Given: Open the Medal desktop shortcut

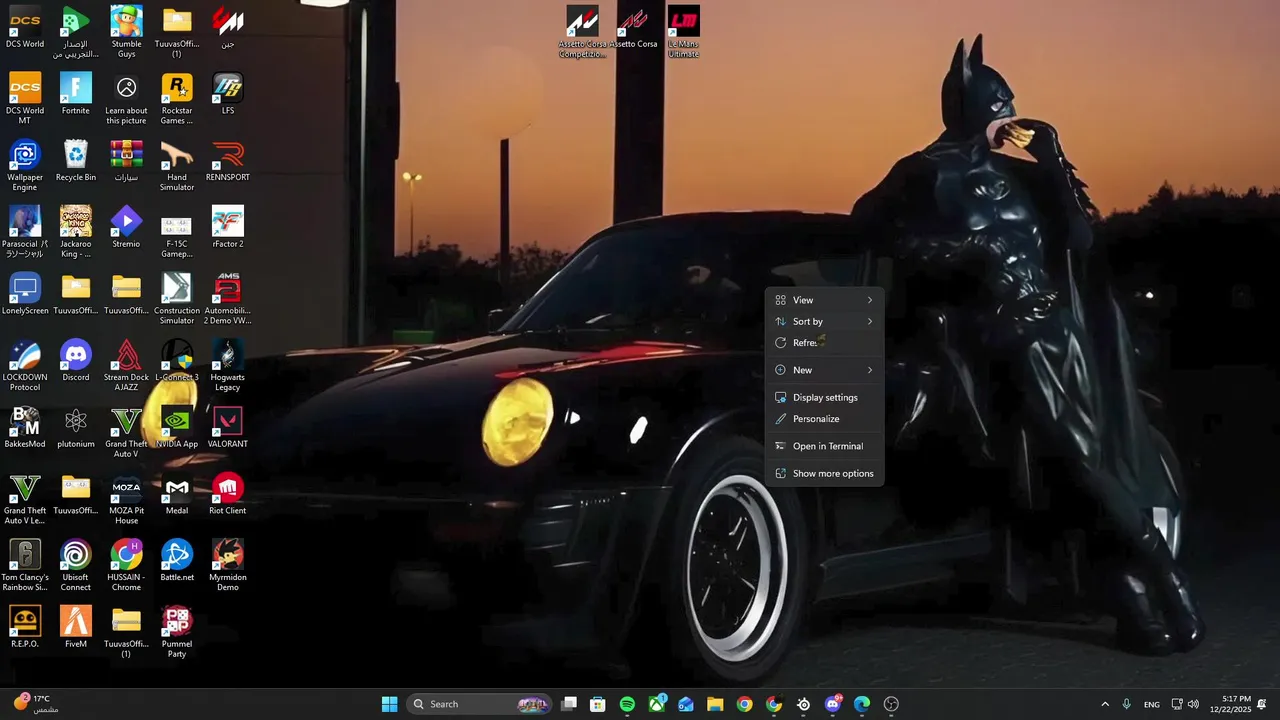Looking at the screenshot, I should (177, 494).
